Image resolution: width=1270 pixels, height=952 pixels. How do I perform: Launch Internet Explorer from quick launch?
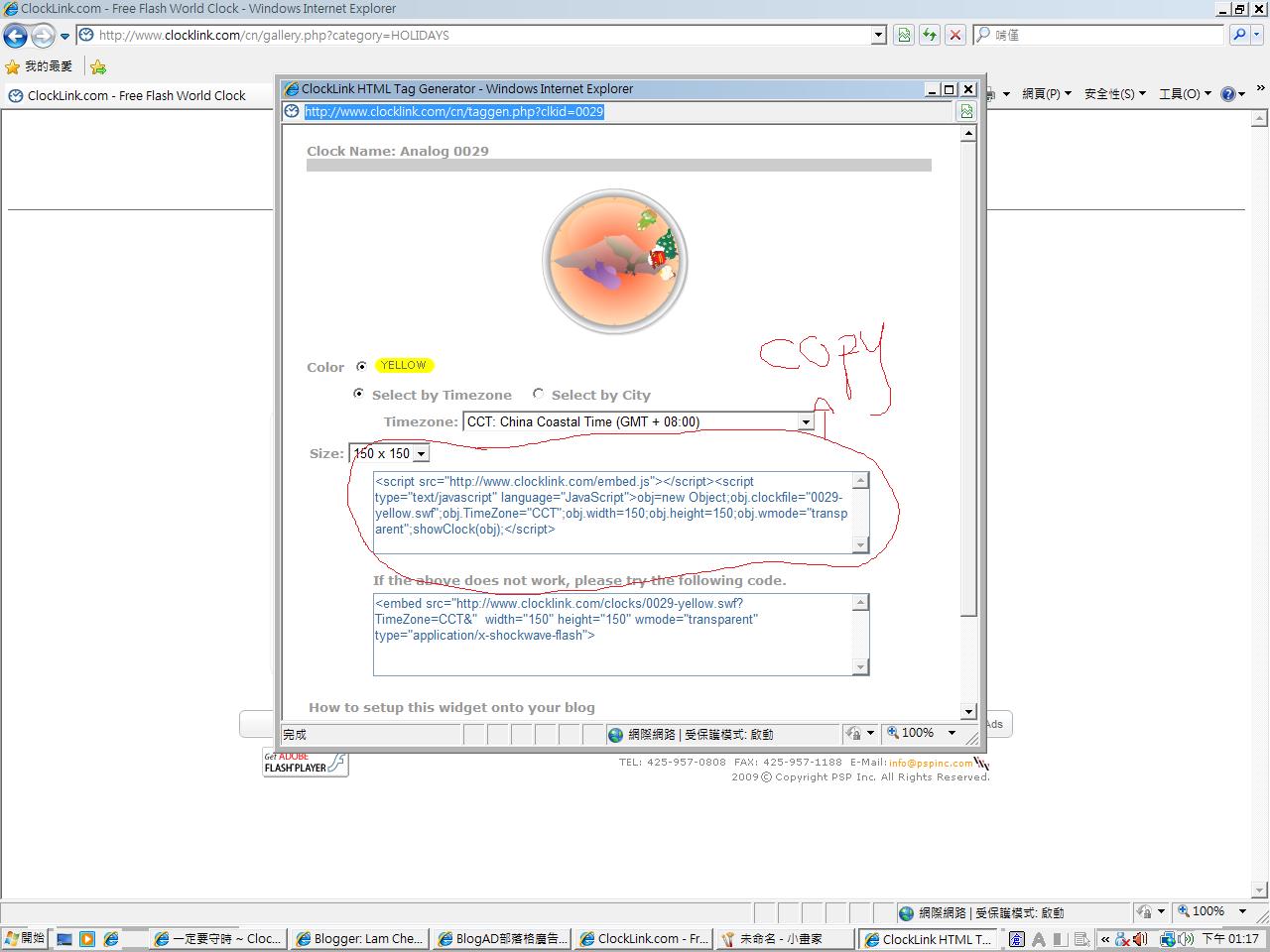[x=111, y=938]
